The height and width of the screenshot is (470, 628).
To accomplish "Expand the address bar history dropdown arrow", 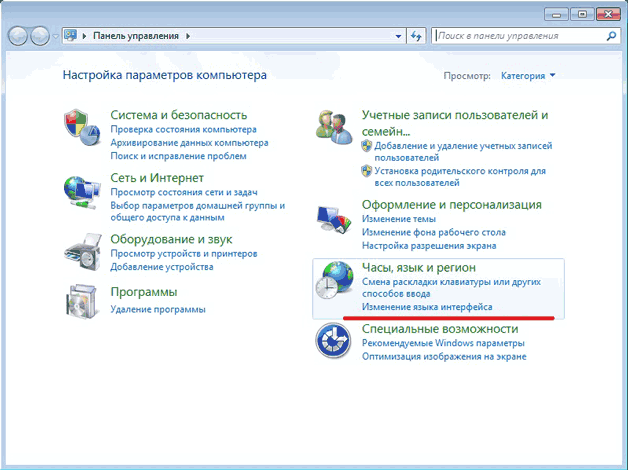I will tap(398, 36).
